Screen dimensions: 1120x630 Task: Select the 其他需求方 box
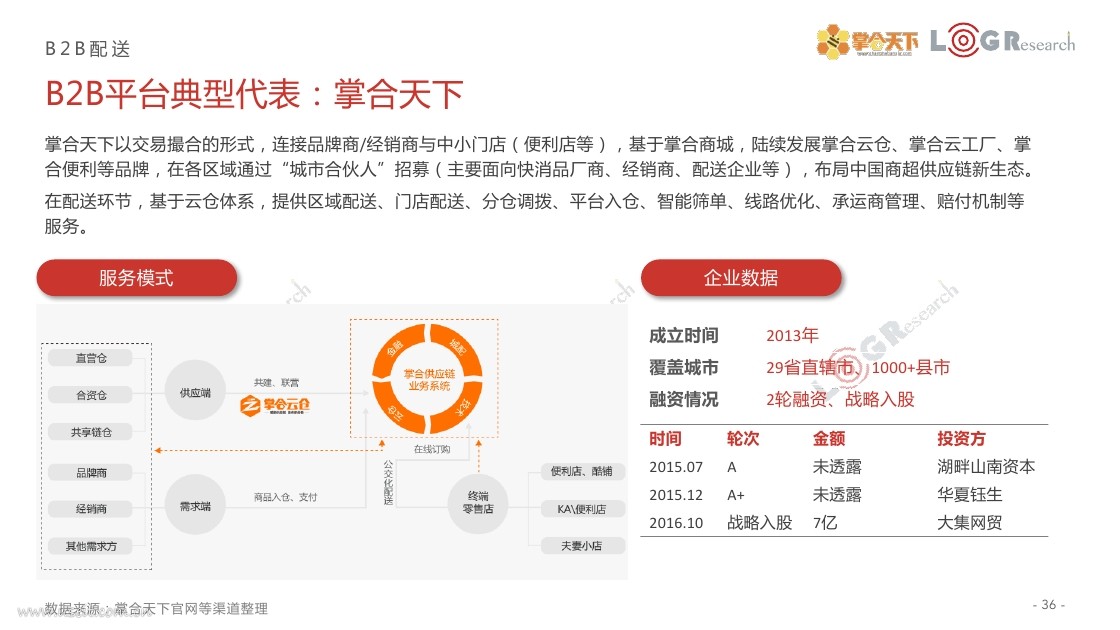(x=91, y=546)
